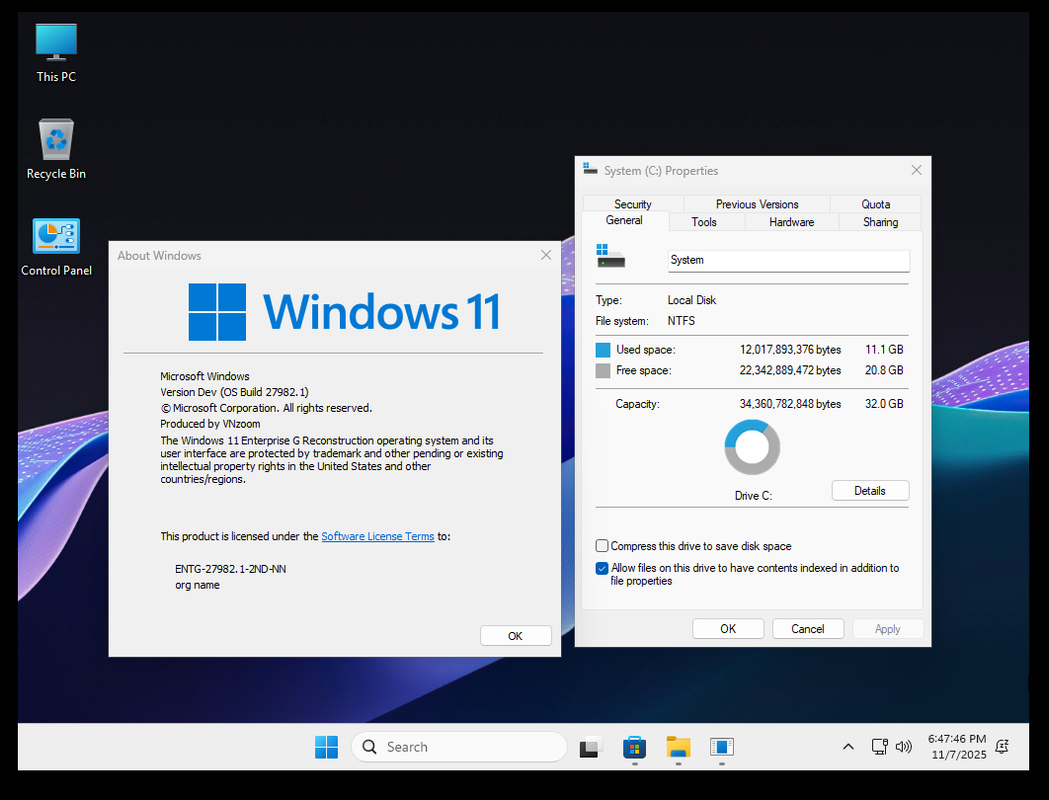This screenshot has height=800, width=1049.
Task: Close the About Windows dialog
Action: (x=546, y=255)
